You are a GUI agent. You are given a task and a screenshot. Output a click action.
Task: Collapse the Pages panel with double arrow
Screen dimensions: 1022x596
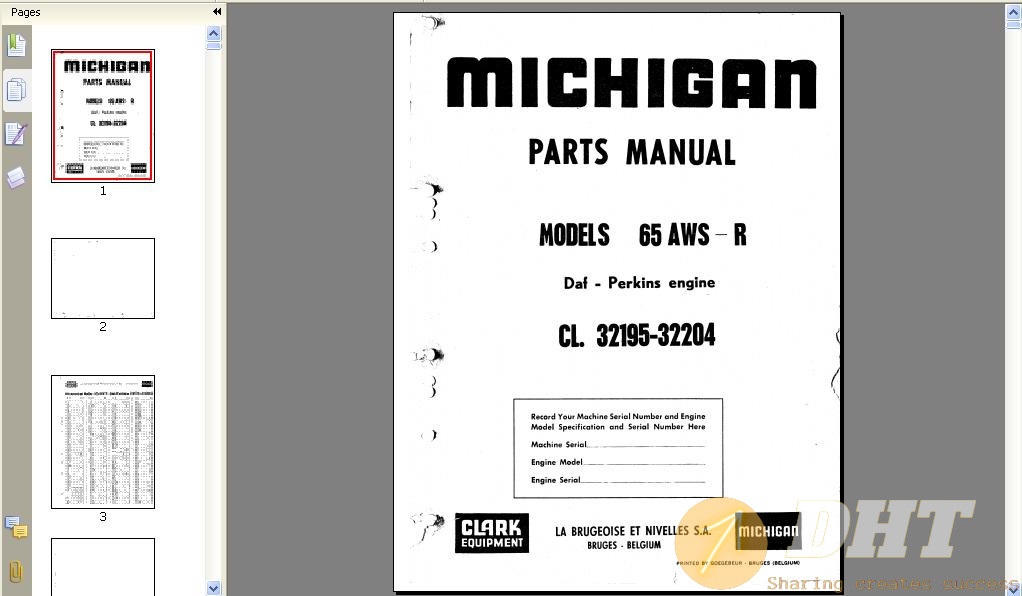(217, 12)
